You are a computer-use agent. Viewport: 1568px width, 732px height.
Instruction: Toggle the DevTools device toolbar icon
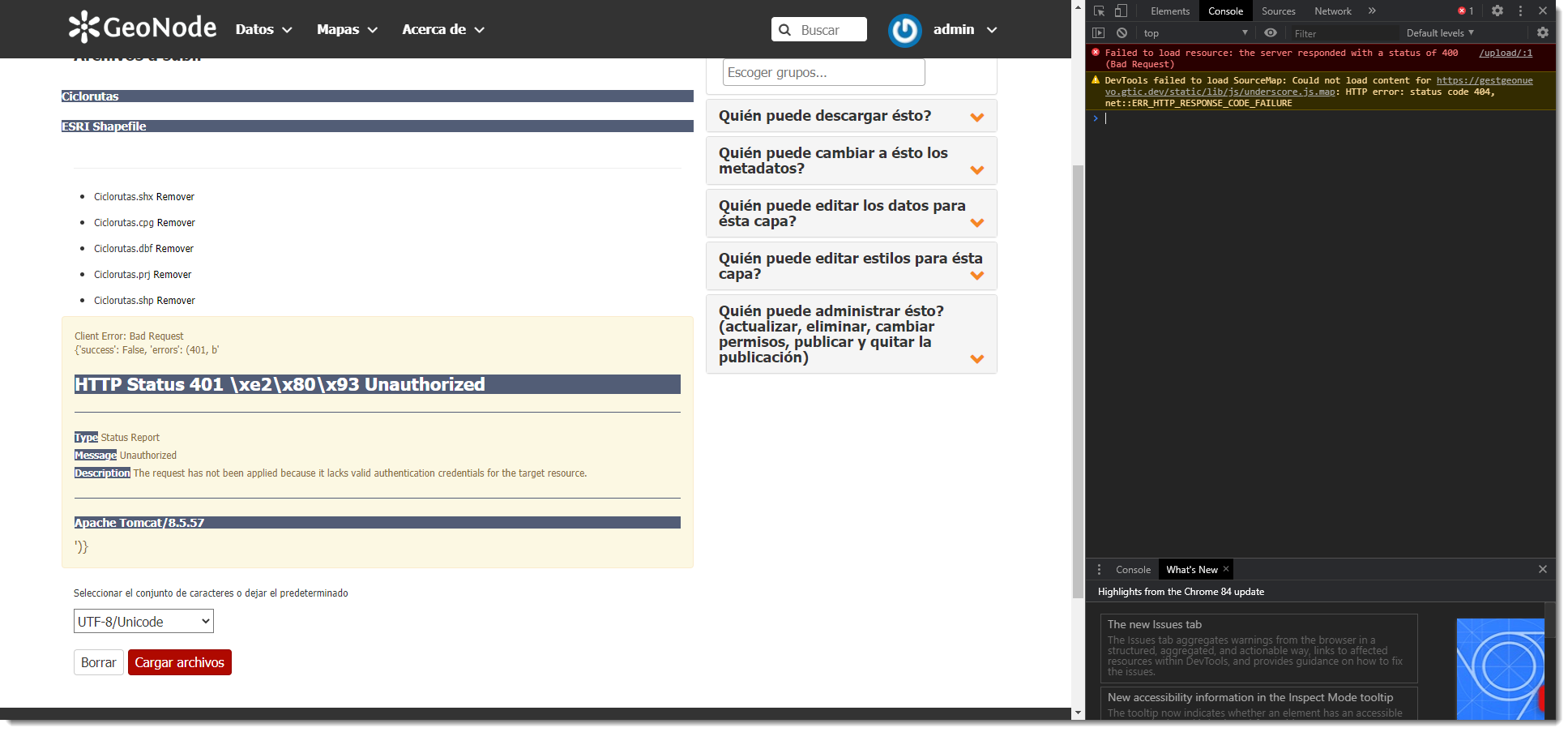click(1121, 11)
